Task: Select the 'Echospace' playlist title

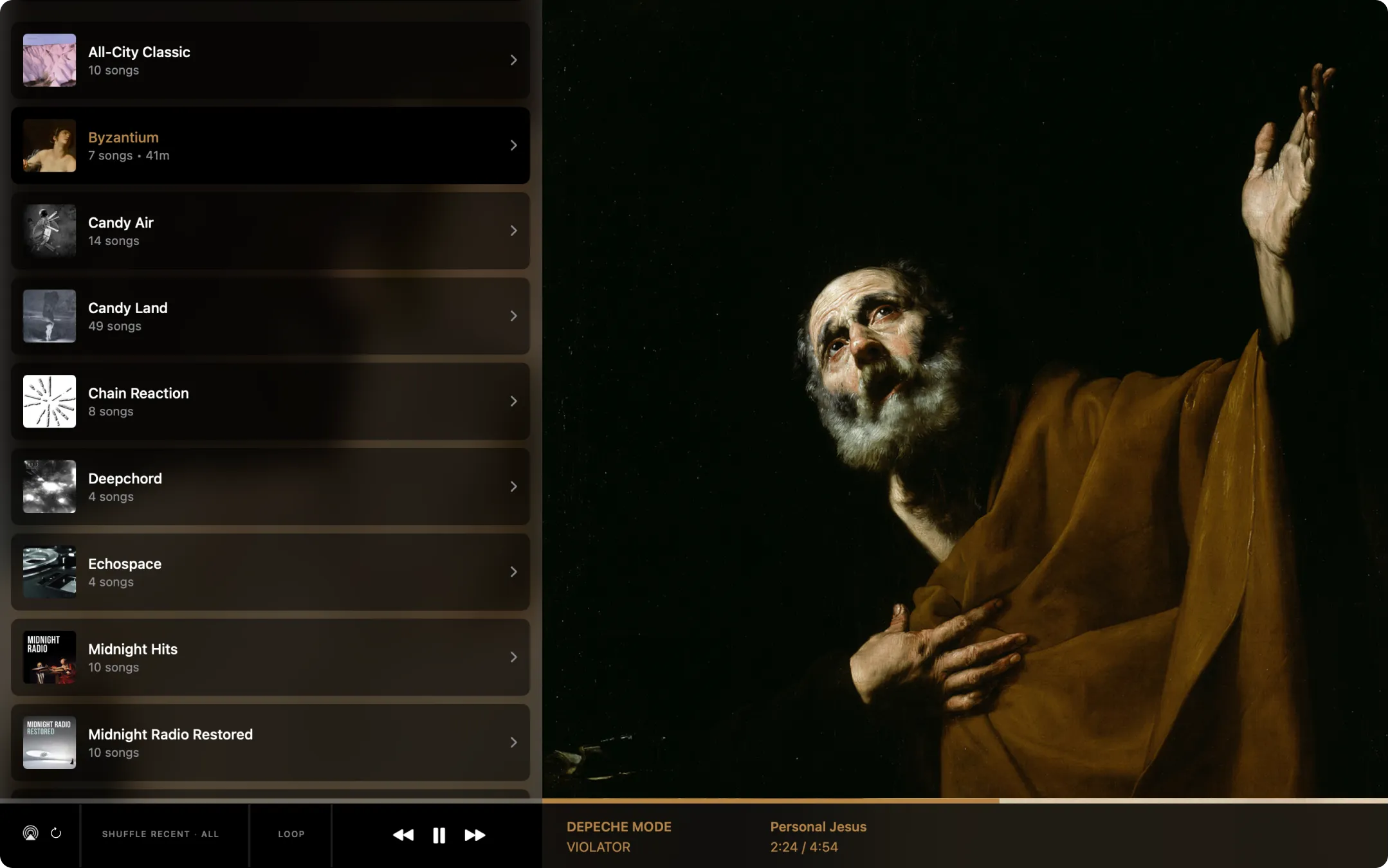Action: coord(125,564)
